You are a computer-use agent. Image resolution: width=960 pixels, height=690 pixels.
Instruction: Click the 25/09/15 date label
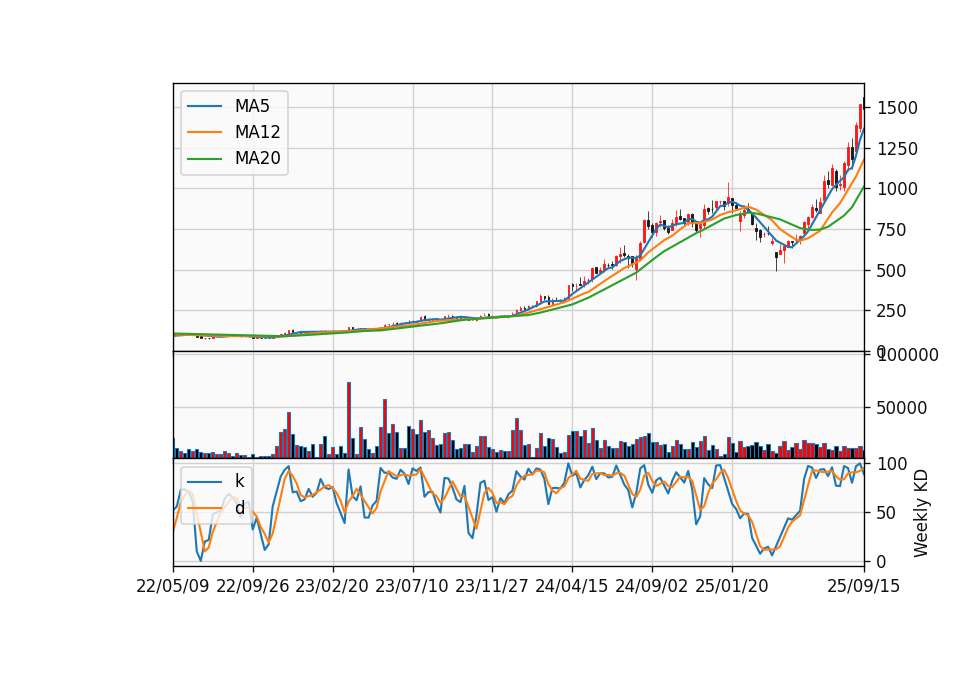tap(863, 587)
